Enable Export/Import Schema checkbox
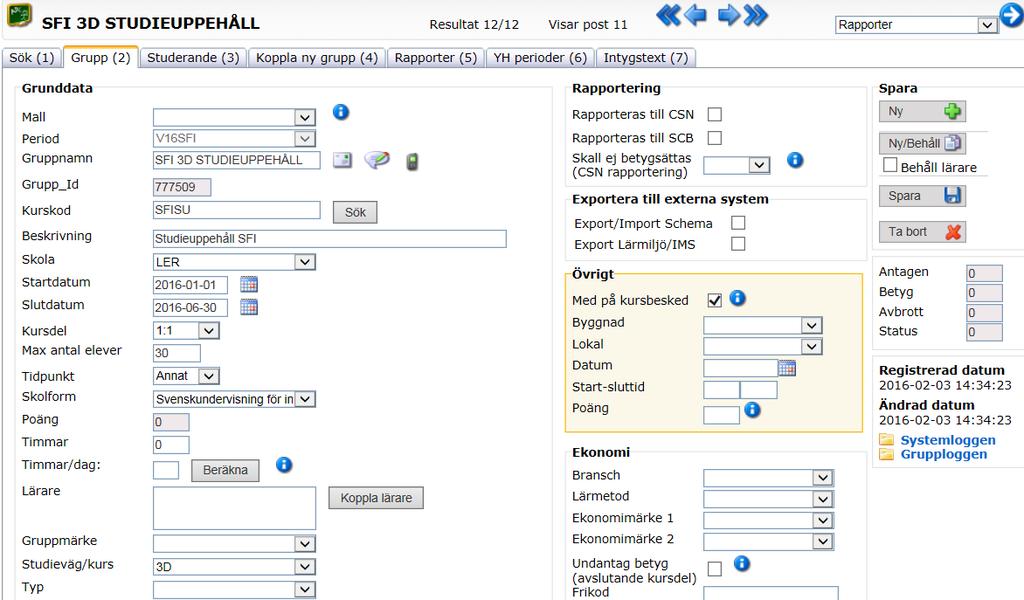 pos(738,223)
